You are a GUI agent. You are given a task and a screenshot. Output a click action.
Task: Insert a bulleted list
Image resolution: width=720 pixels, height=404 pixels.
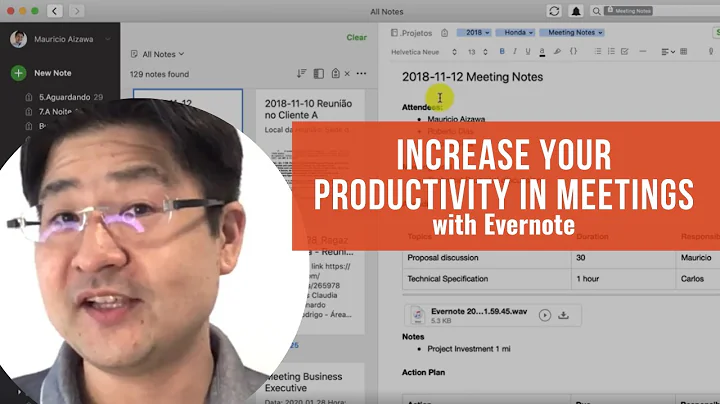pos(597,51)
